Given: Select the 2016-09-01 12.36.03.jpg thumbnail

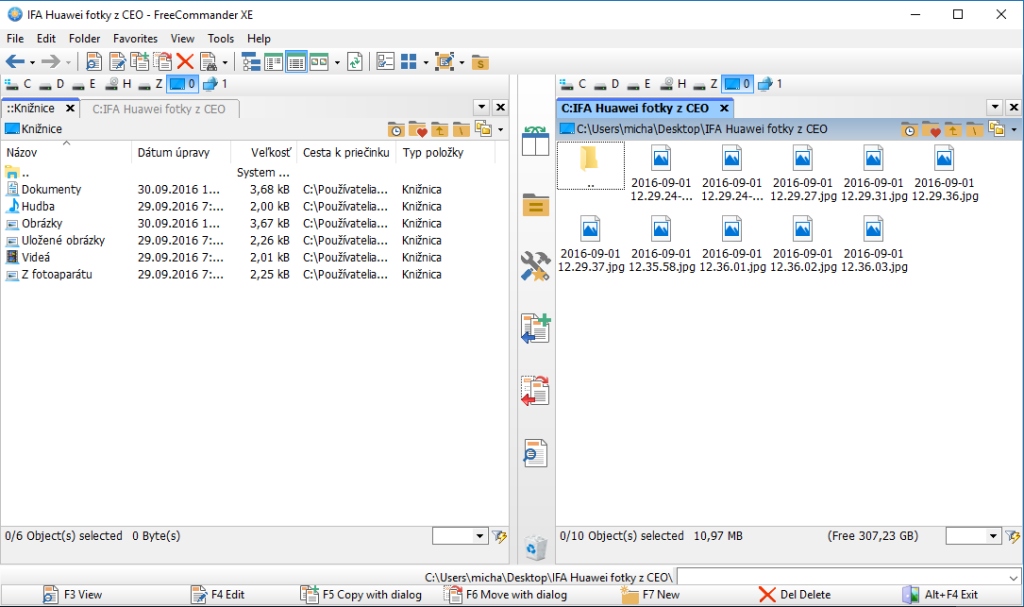Looking at the screenshot, I should (x=873, y=245).
